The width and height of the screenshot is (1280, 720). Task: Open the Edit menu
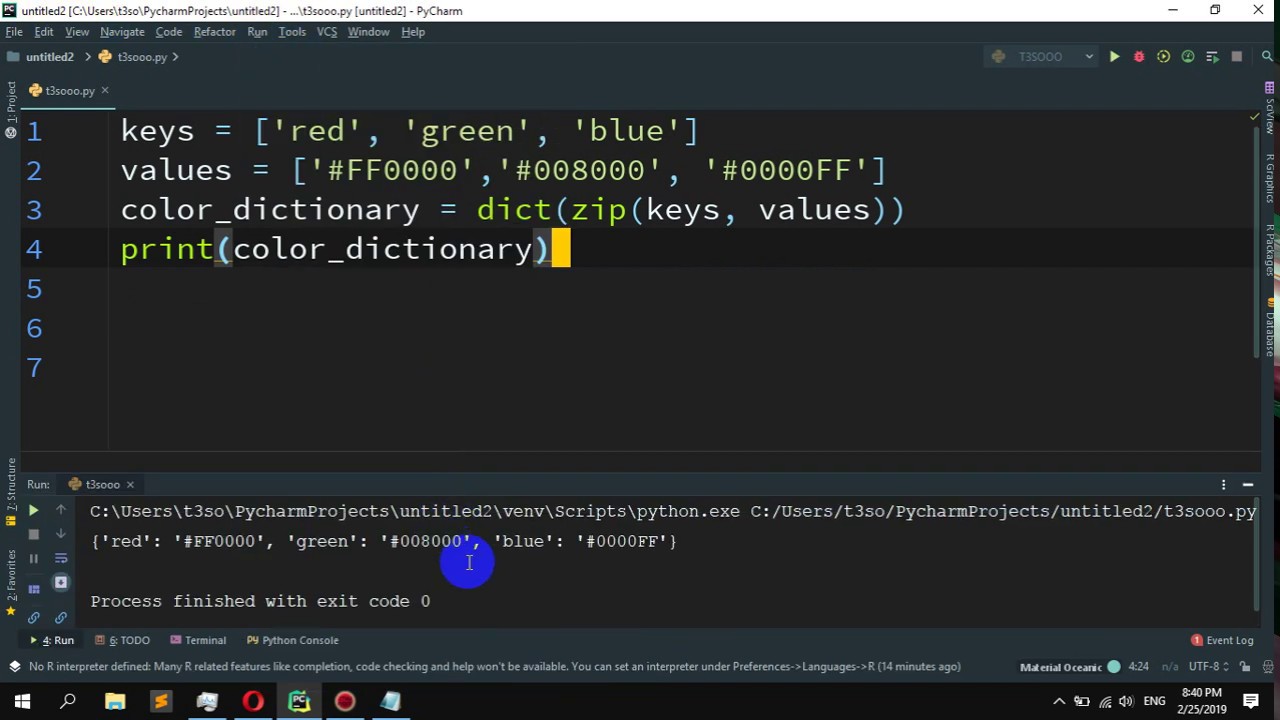pos(44,32)
